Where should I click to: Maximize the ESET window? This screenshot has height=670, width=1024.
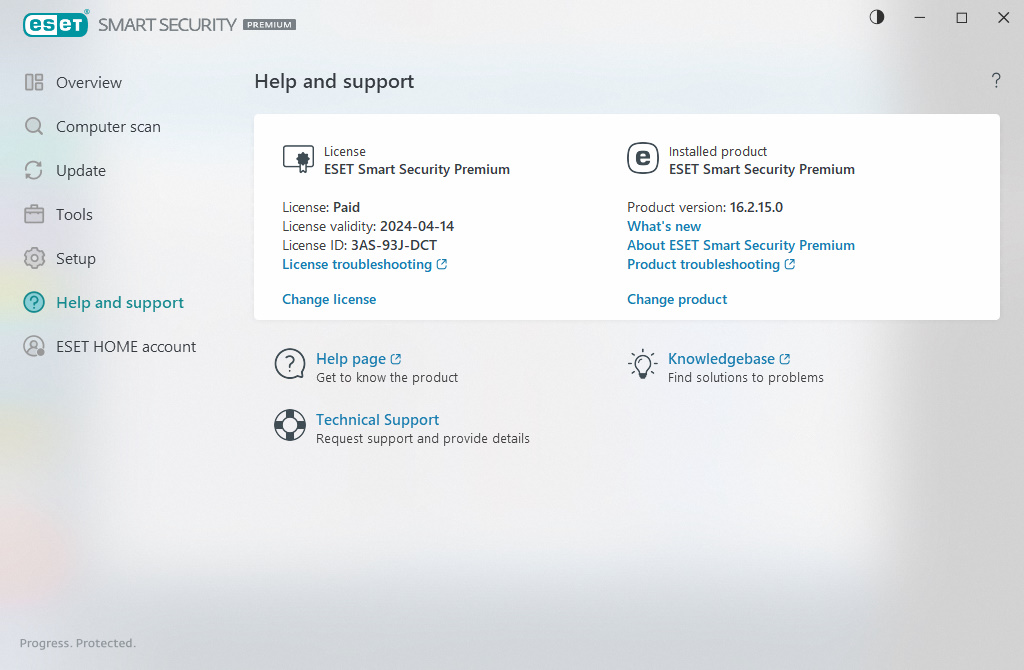coord(961,18)
